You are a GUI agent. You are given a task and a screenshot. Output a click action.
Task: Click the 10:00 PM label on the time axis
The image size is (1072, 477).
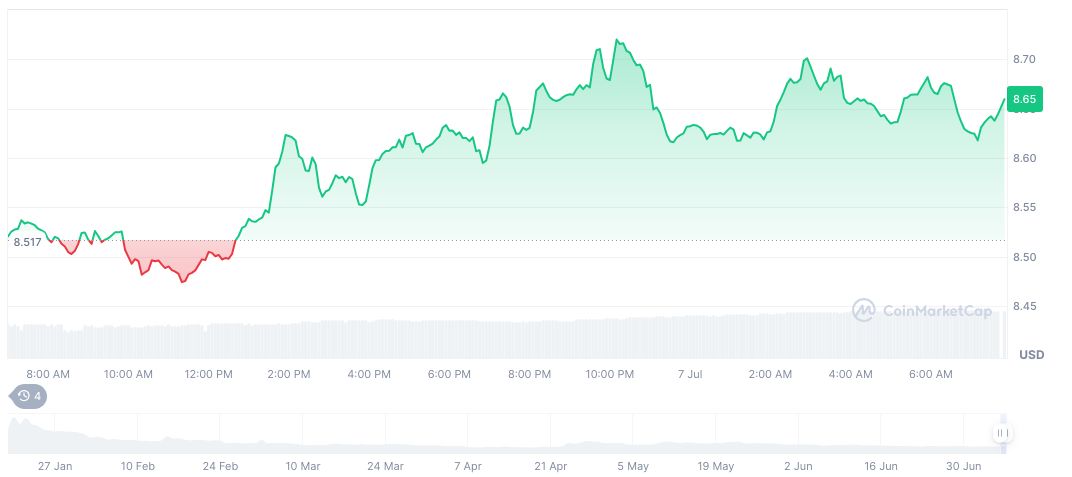[610, 374]
